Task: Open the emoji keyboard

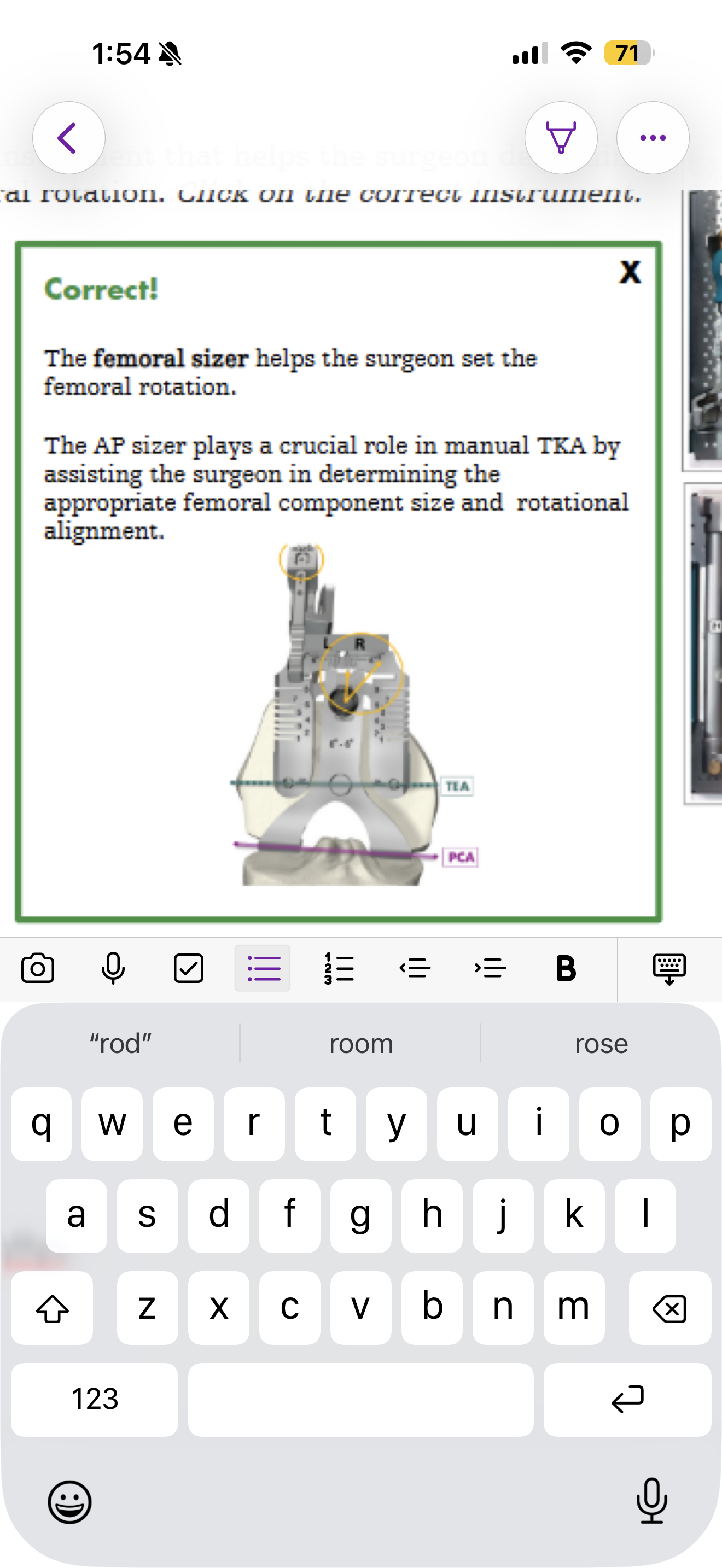Action: pyautogui.click(x=69, y=1502)
